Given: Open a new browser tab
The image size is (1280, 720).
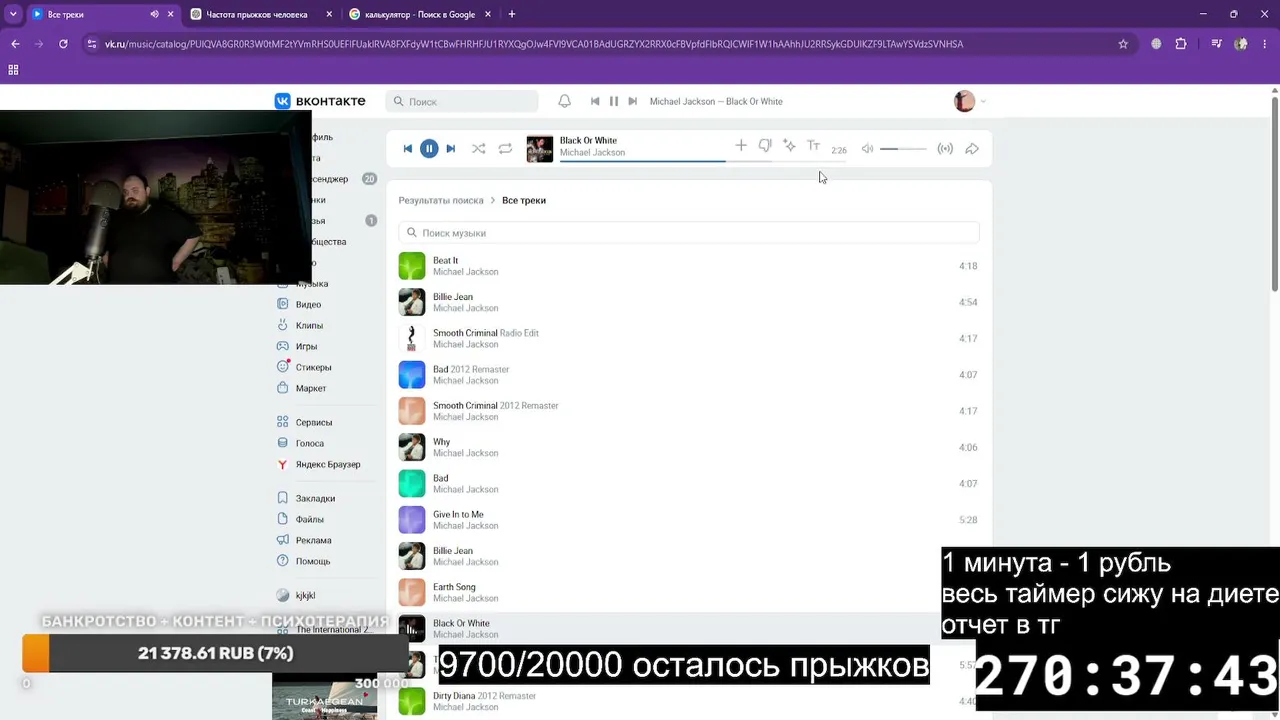Looking at the screenshot, I should [512, 14].
